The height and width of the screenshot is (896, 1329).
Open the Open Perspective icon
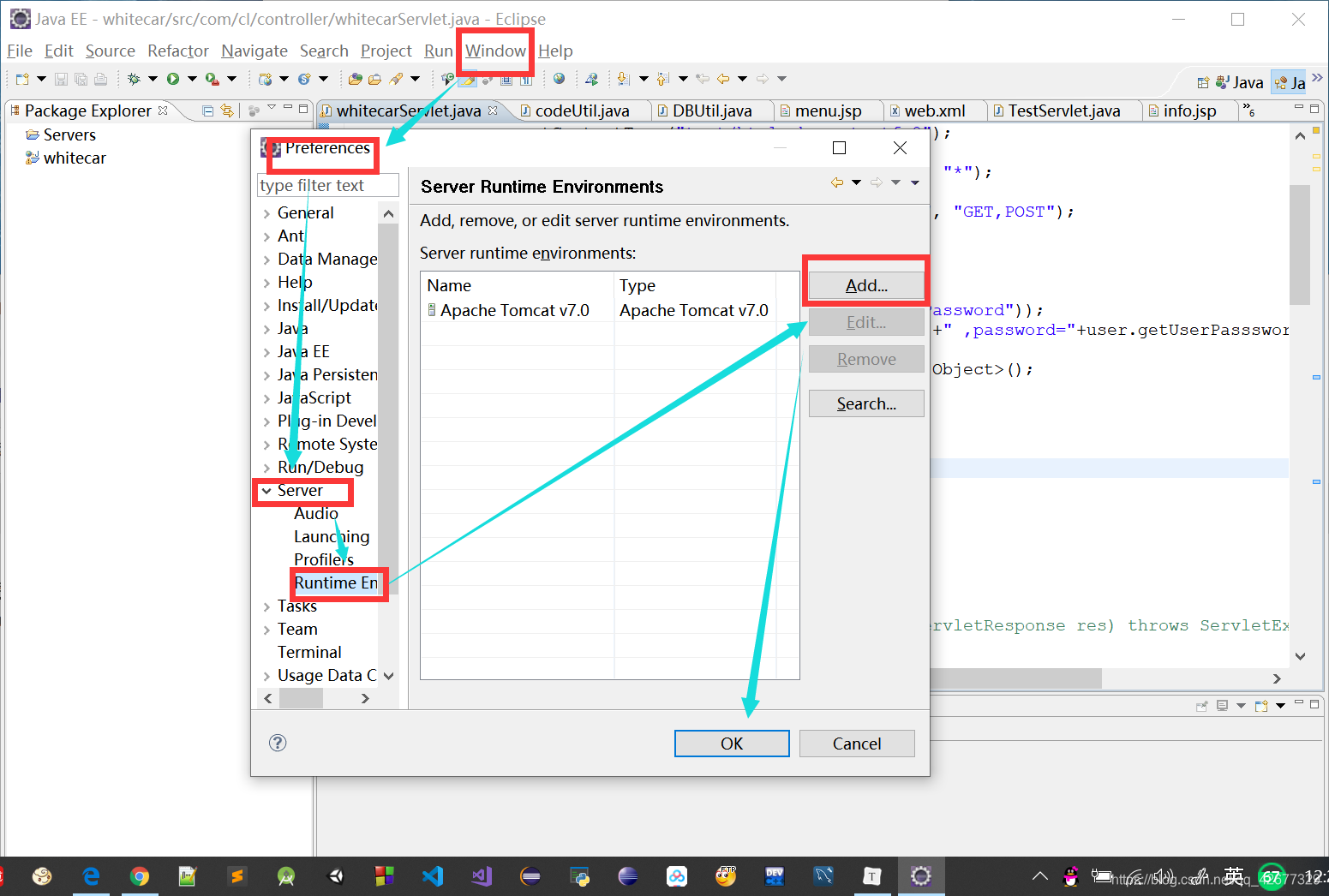1203,82
